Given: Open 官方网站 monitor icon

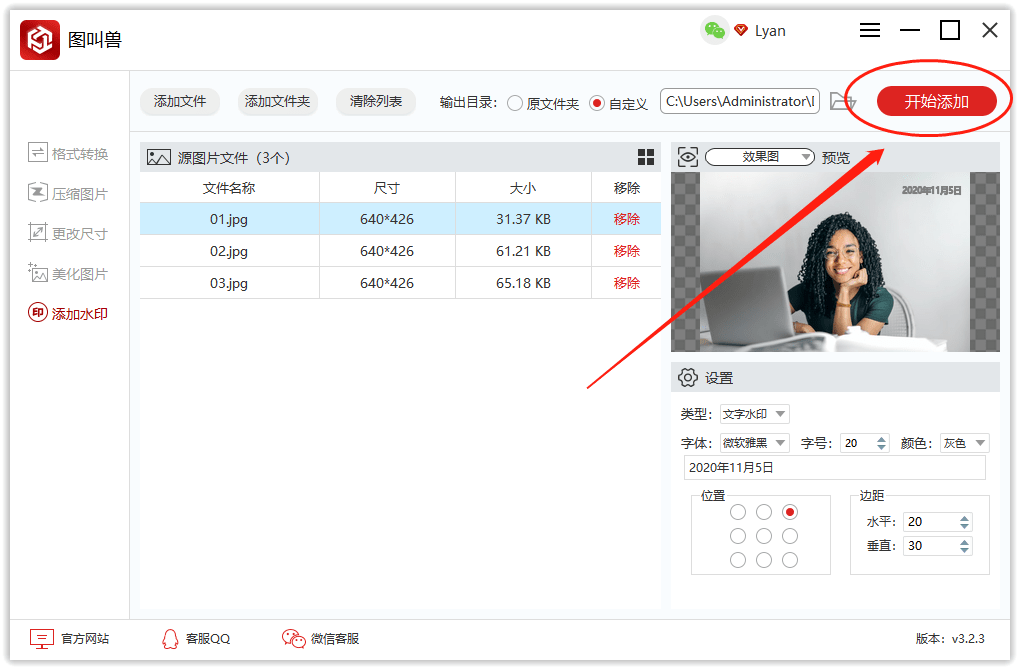Looking at the screenshot, I should pos(41,638).
